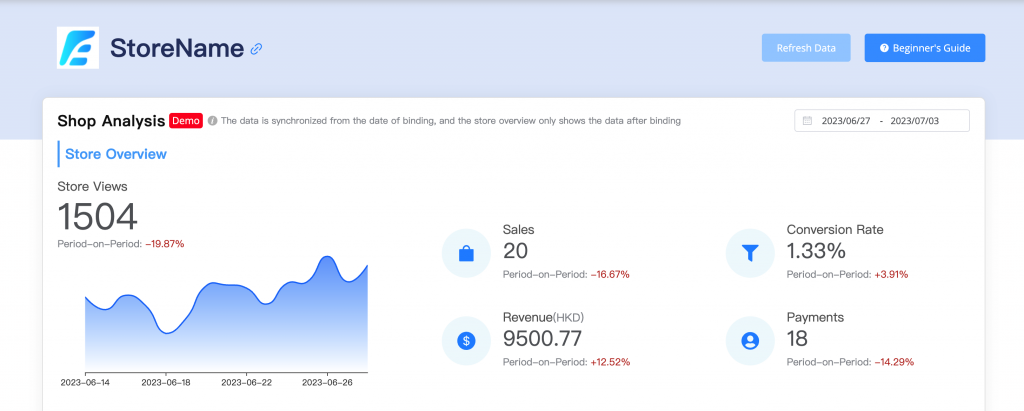Screen dimensions: 1024x411
Task: Click the red Demo badge
Action: 186,121
